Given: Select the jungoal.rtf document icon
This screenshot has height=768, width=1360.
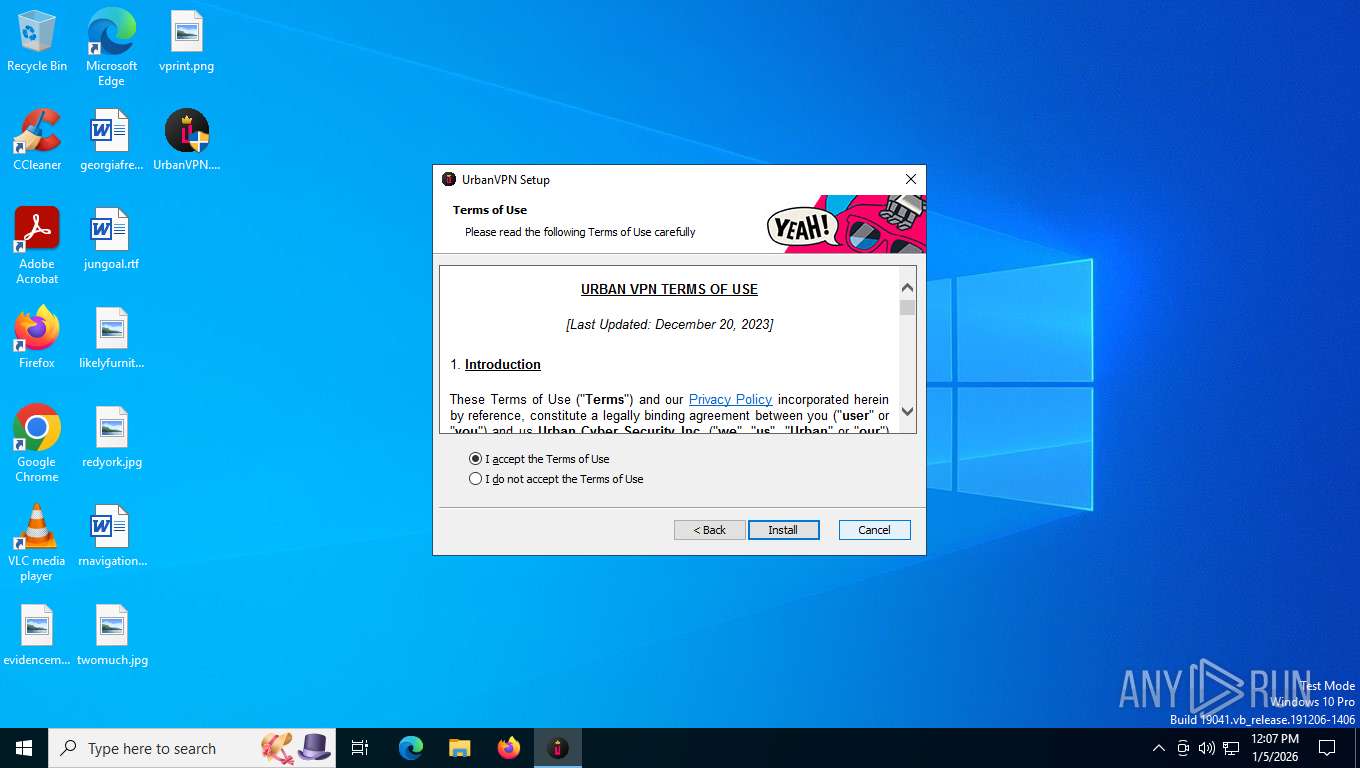Looking at the screenshot, I should [111, 239].
